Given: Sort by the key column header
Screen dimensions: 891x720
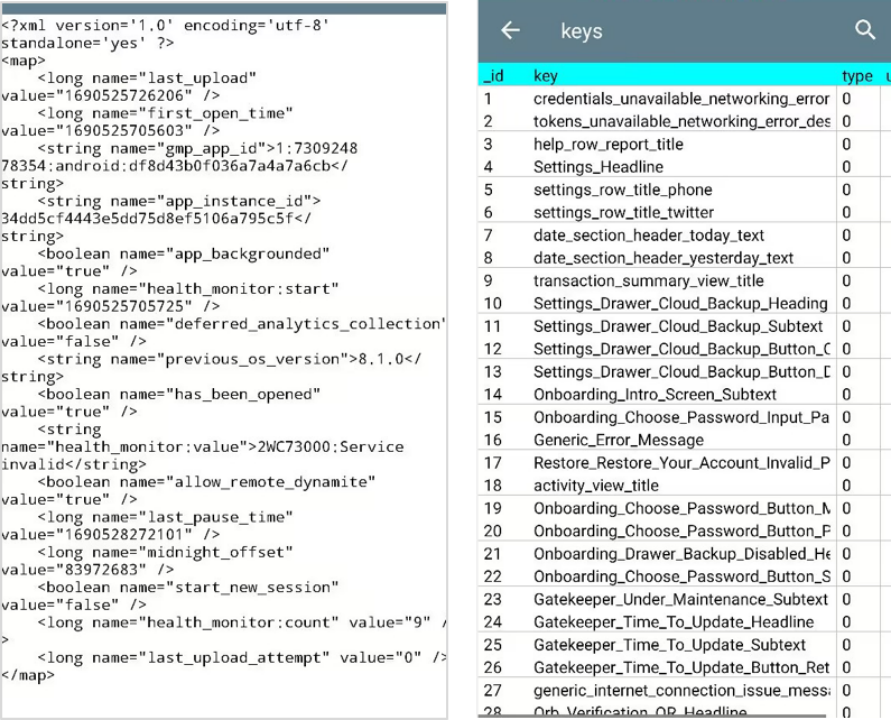Looking at the screenshot, I should (546, 76).
